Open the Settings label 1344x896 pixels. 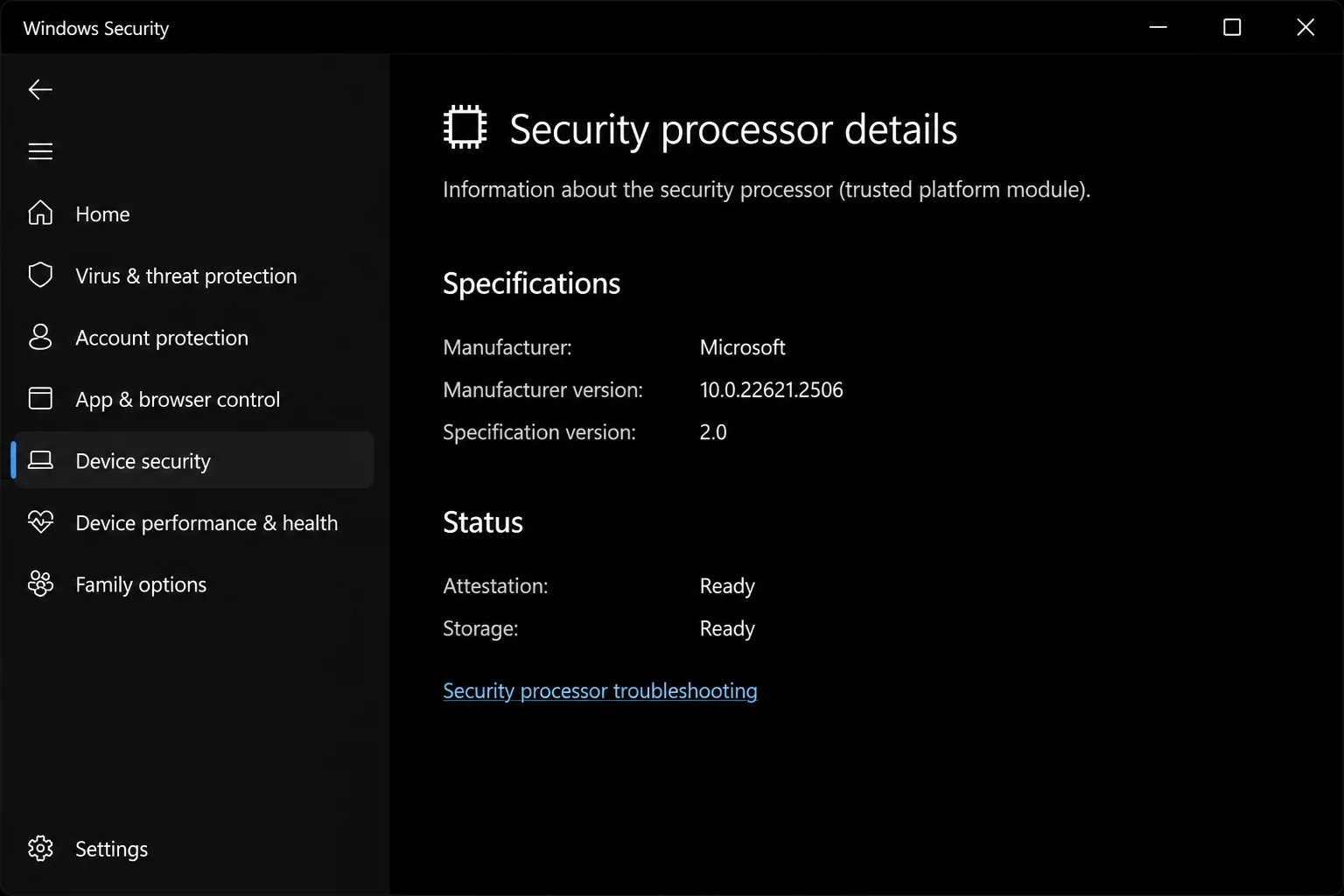pyautogui.click(x=111, y=849)
